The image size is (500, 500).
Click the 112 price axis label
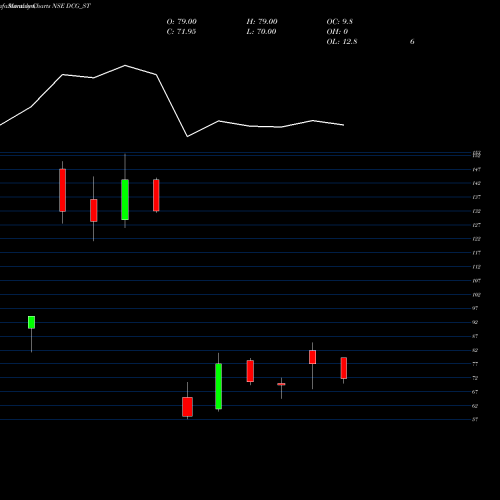click(476, 267)
